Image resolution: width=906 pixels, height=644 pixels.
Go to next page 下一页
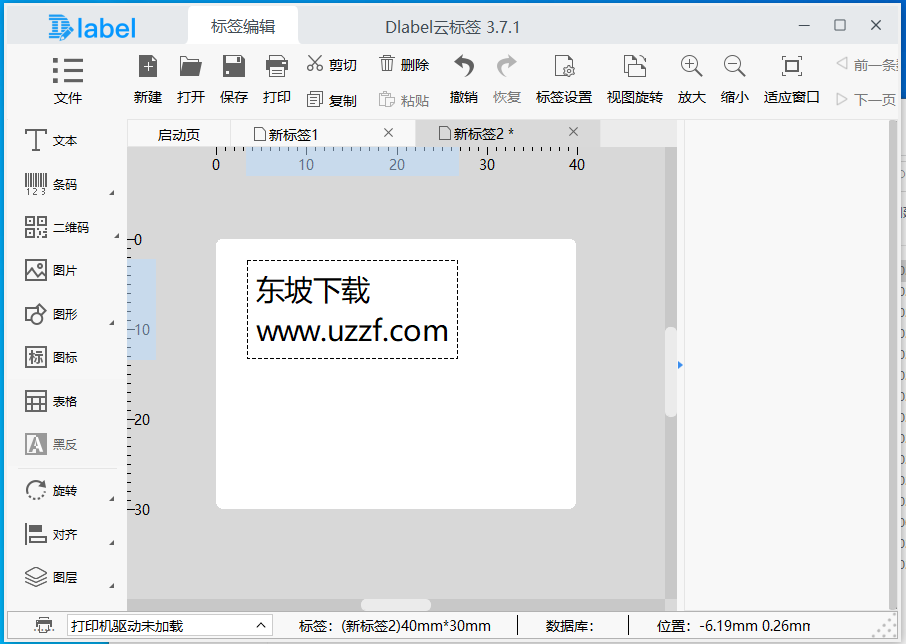coord(866,100)
